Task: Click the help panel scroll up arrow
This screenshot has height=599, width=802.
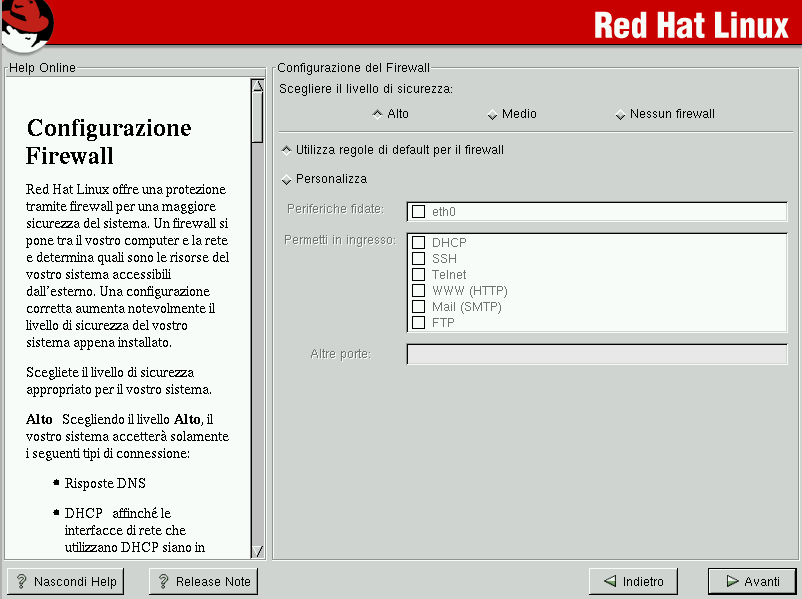Action: click(x=257, y=86)
